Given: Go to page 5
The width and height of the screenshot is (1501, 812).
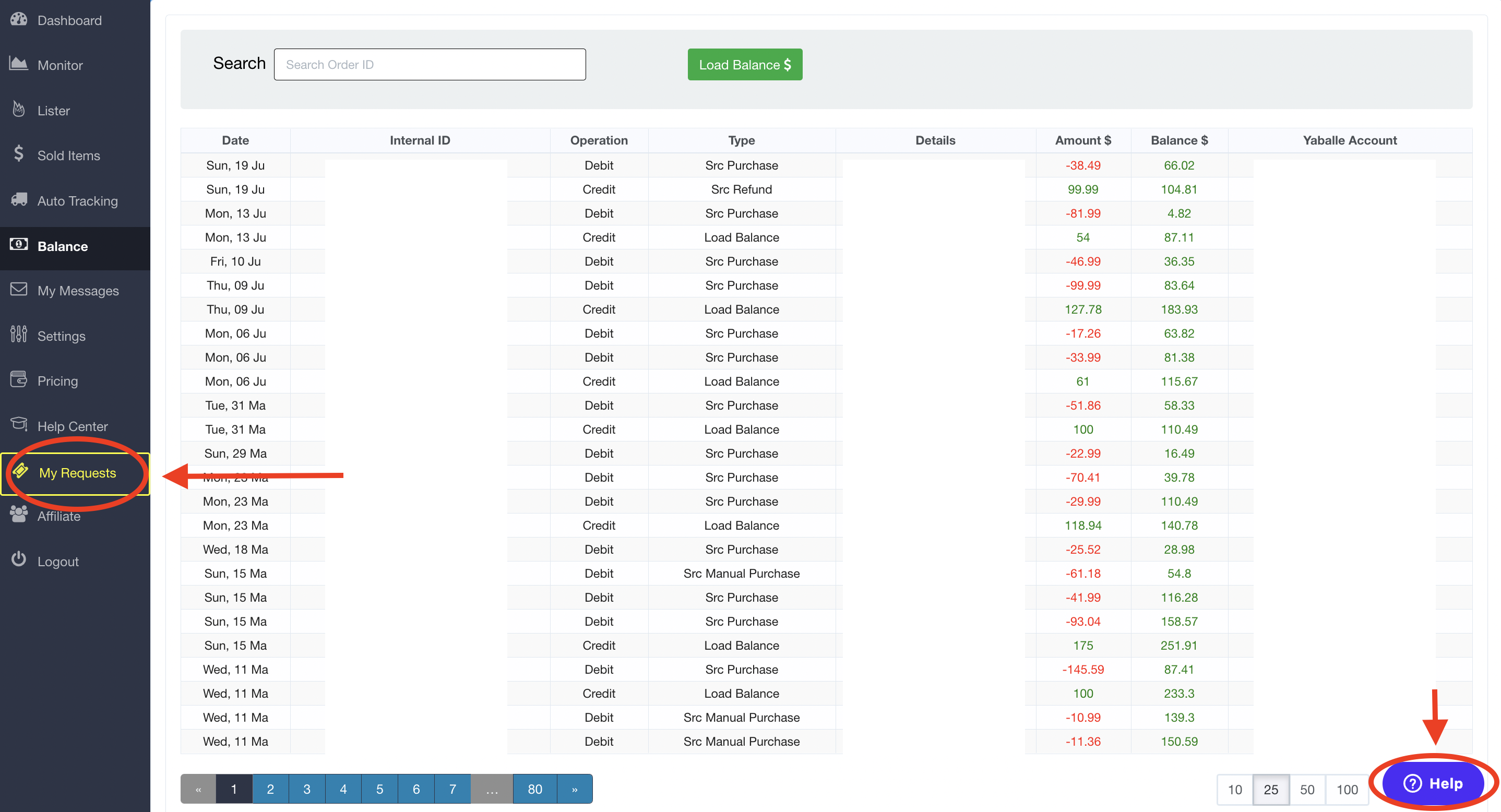Looking at the screenshot, I should (x=379, y=789).
